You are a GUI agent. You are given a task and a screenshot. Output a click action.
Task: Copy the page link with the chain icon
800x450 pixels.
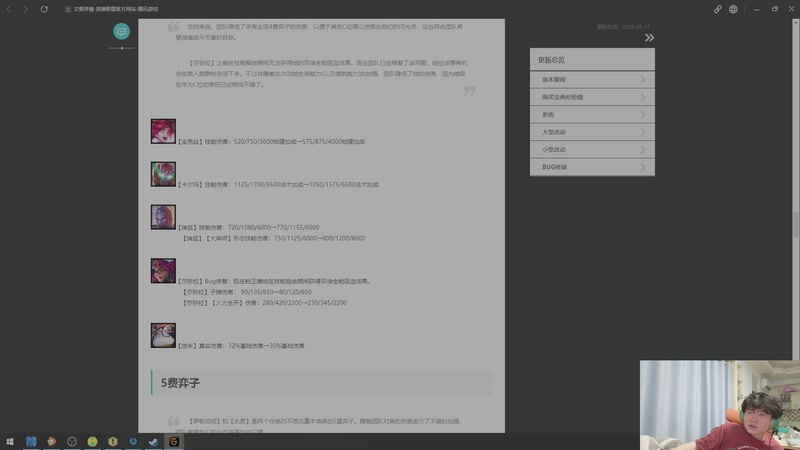(717, 9)
